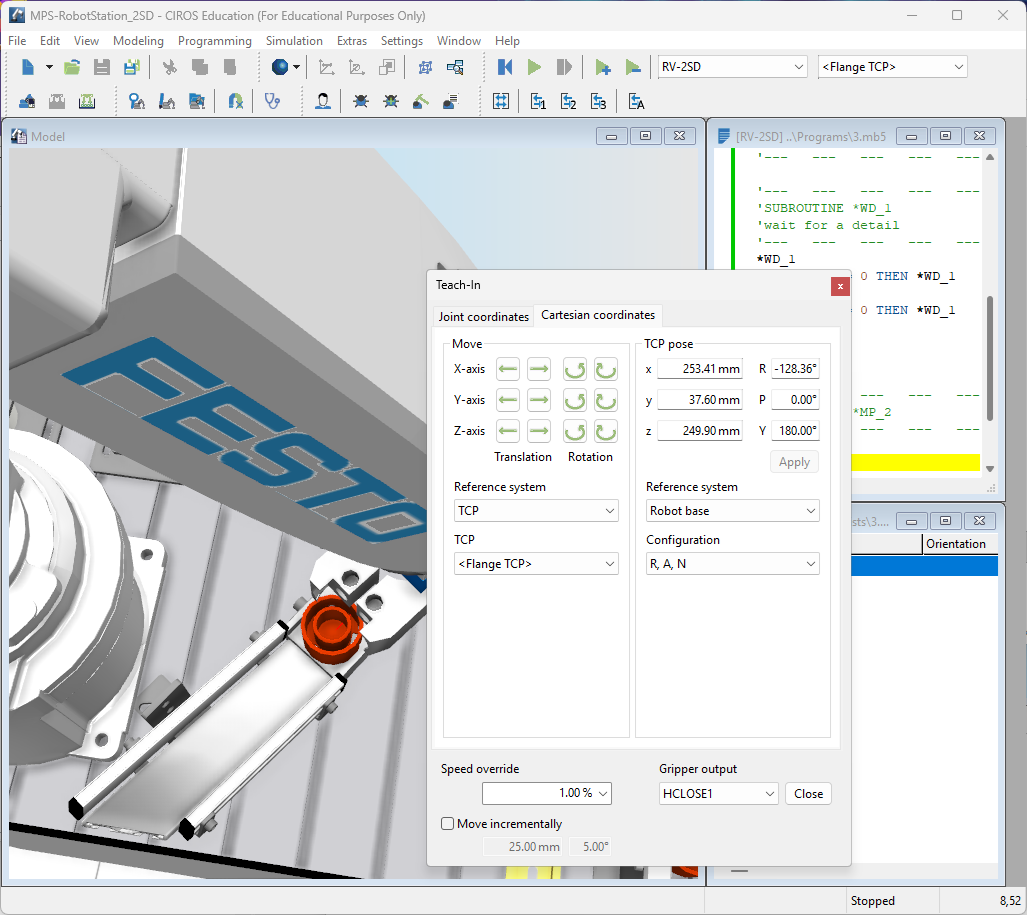The height and width of the screenshot is (915, 1027).
Task: Click the blue bug debug icon
Action: point(360,102)
